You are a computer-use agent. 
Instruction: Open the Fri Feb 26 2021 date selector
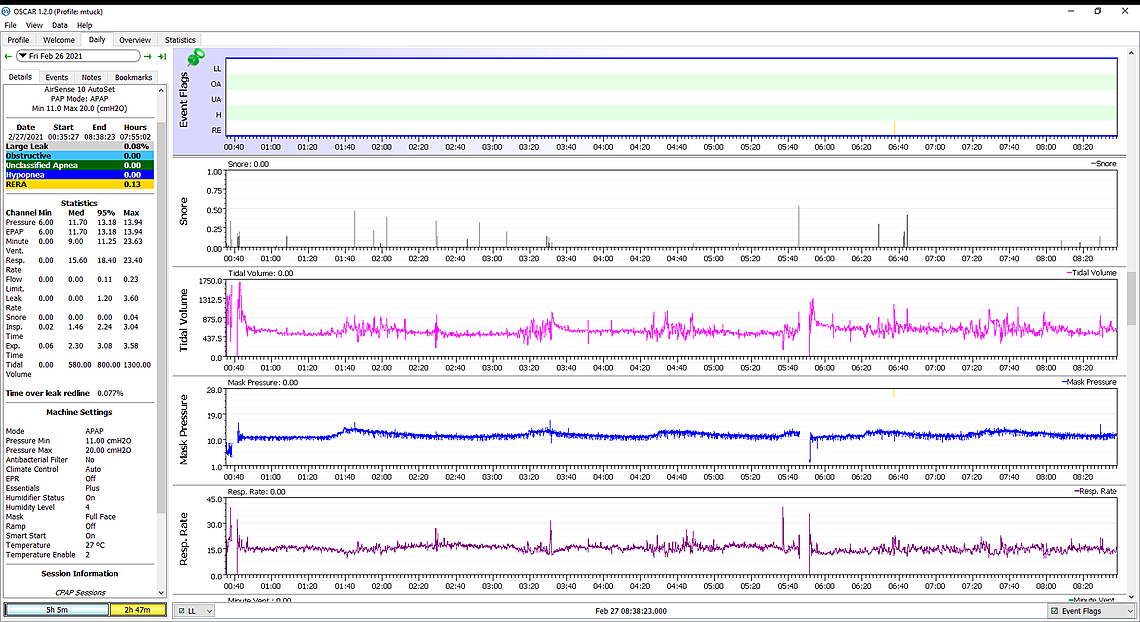click(x=79, y=56)
